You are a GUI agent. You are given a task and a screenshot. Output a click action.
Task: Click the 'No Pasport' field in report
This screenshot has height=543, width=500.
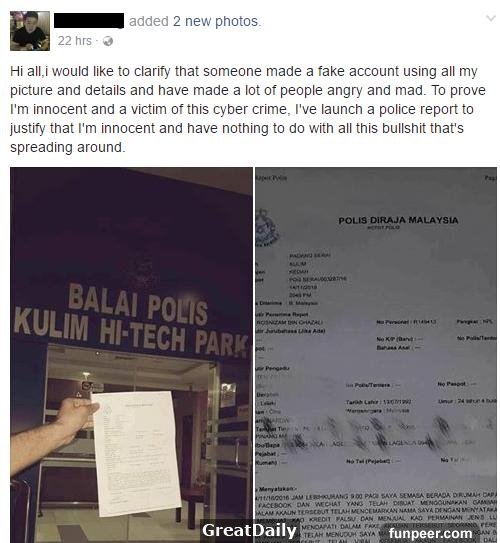pyautogui.click(x=457, y=384)
